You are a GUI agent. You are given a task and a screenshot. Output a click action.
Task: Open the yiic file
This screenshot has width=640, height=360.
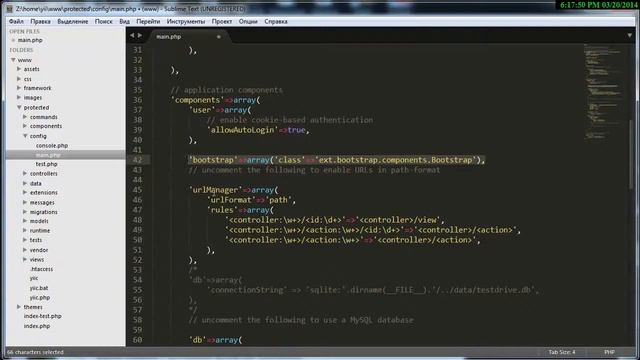coord(34,278)
